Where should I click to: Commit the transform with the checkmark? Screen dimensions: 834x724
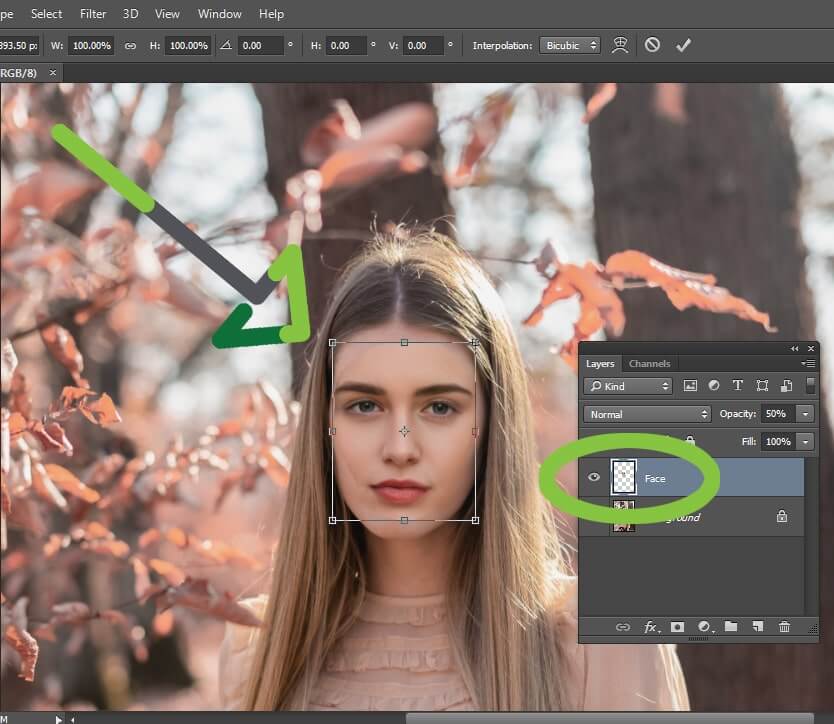coord(683,44)
